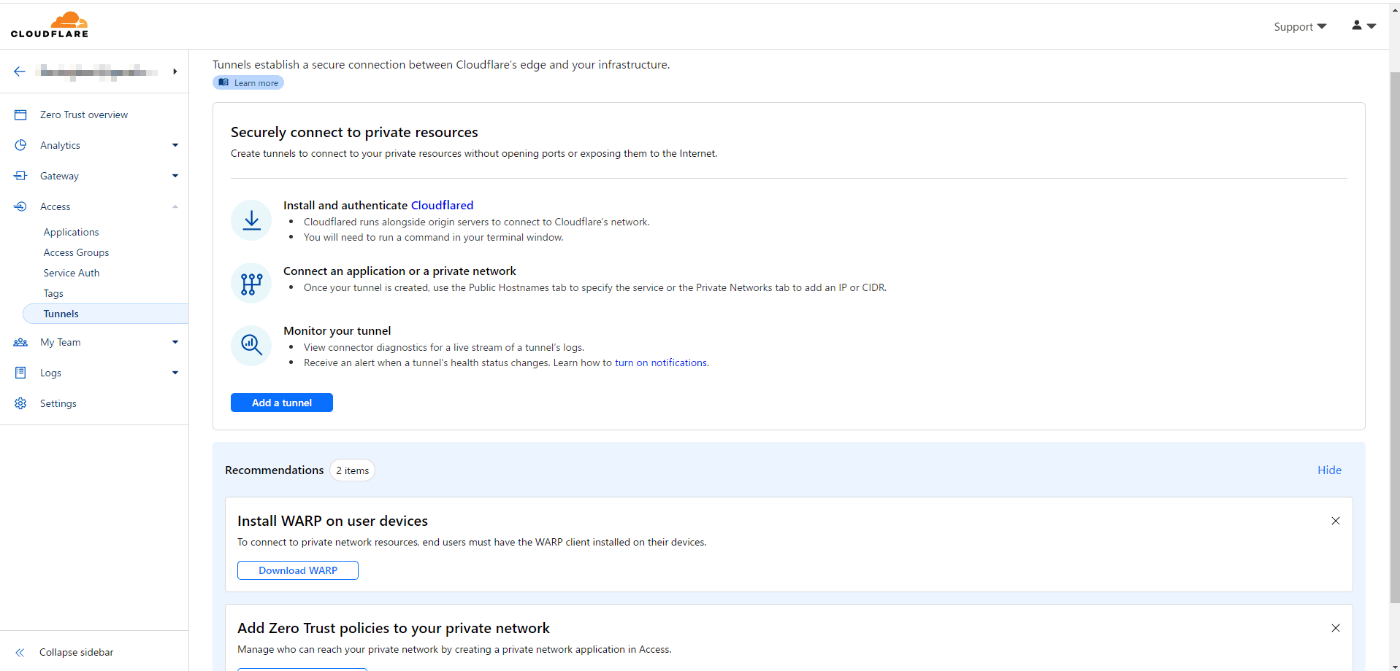Image resolution: width=1400 pixels, height=671 pixels.
Task: Click the Zero Trust overview window icon
Action: [20, 115]
